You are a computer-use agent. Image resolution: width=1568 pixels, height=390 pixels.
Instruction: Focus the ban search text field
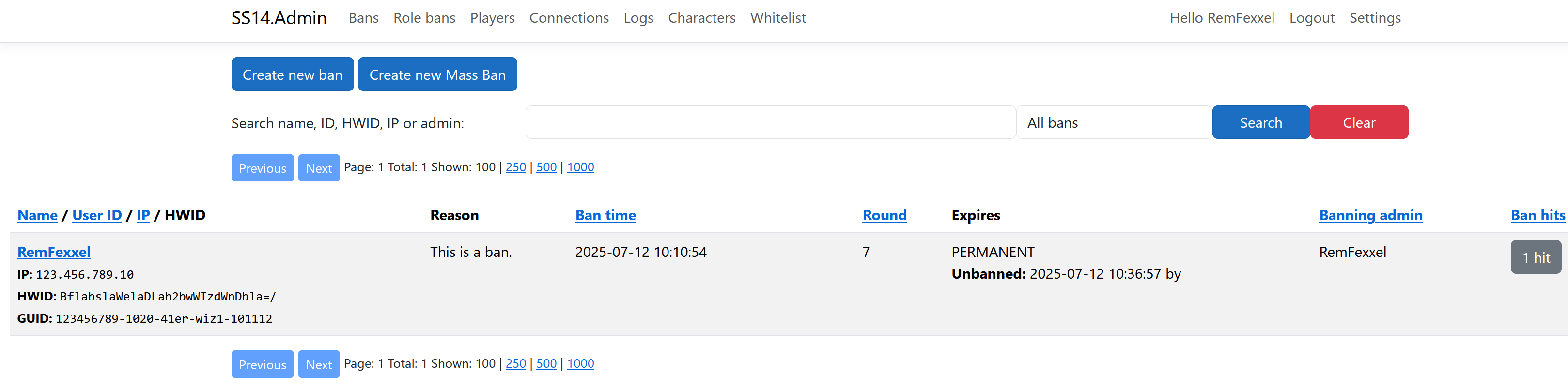click(x=770, y=122)
